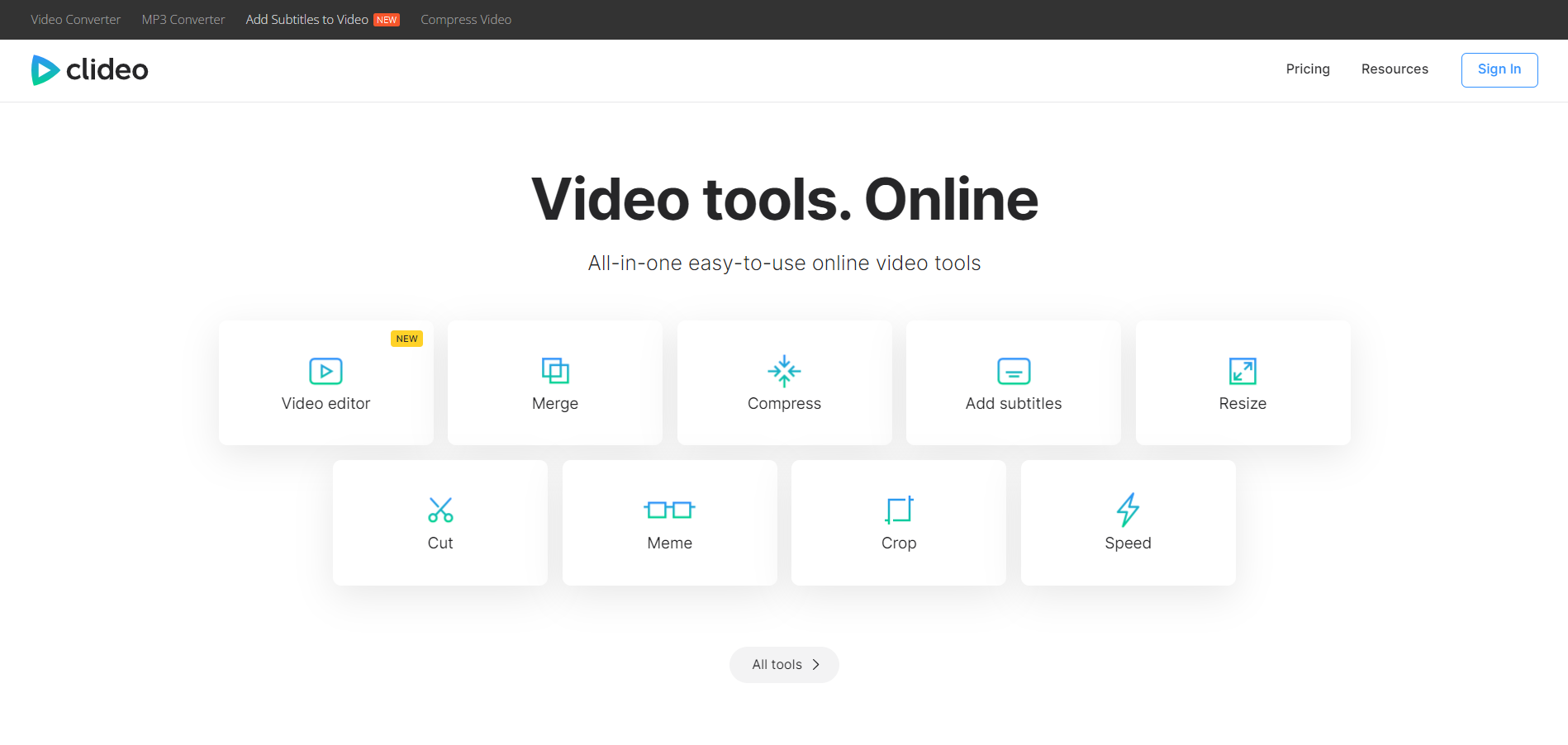Click the All tools button
The image size is (1568, 745).
(x=784, y=665)
